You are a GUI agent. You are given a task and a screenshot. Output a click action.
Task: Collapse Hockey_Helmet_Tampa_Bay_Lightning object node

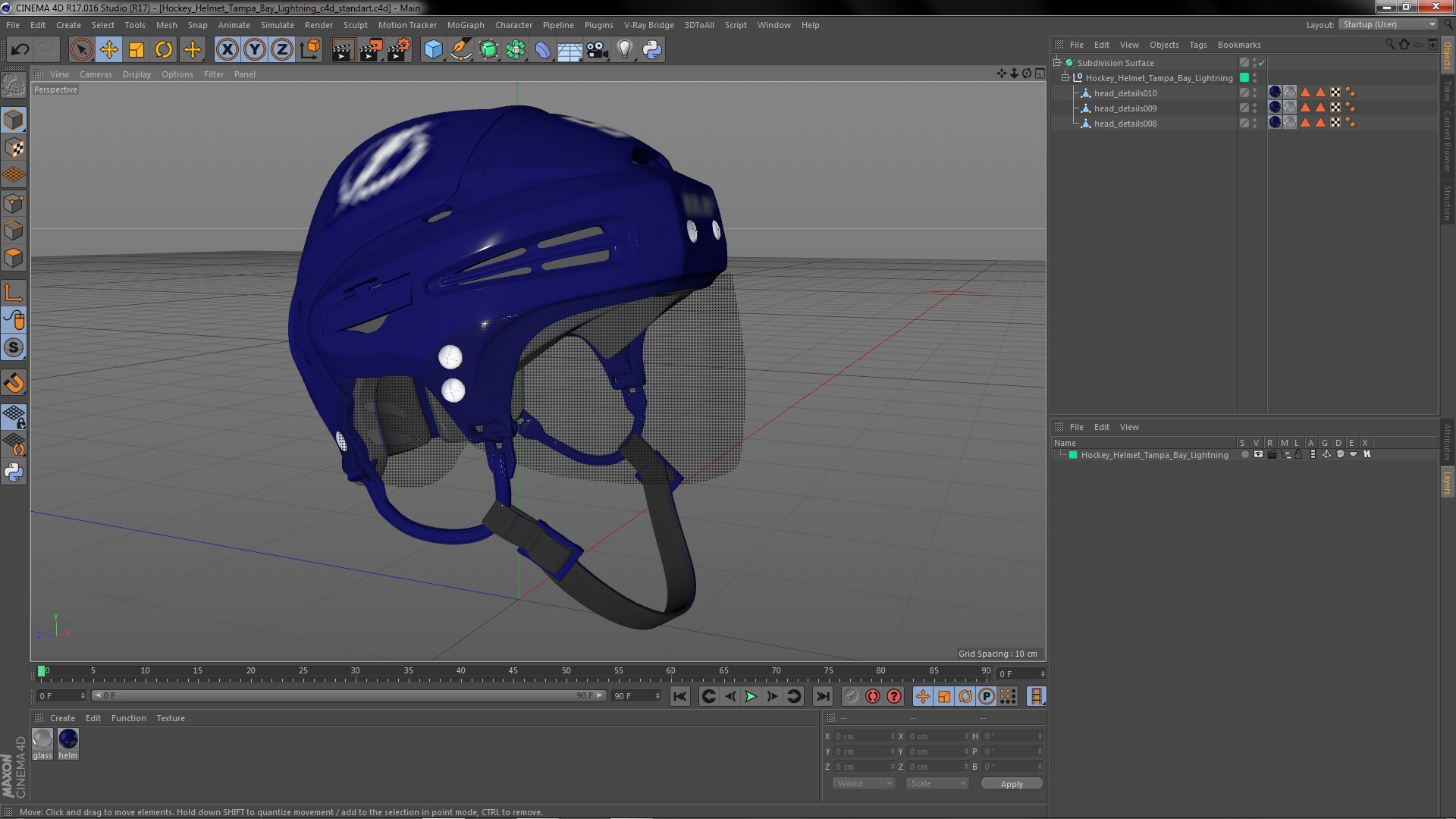tap(1065, 78)
